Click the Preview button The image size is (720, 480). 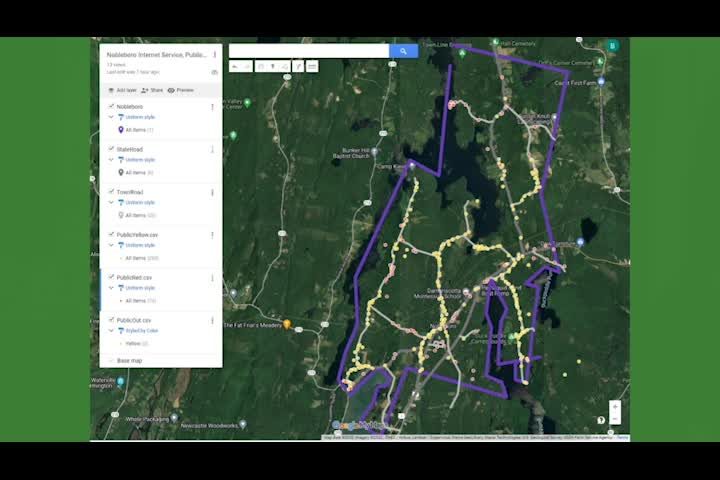click(180, 90)
